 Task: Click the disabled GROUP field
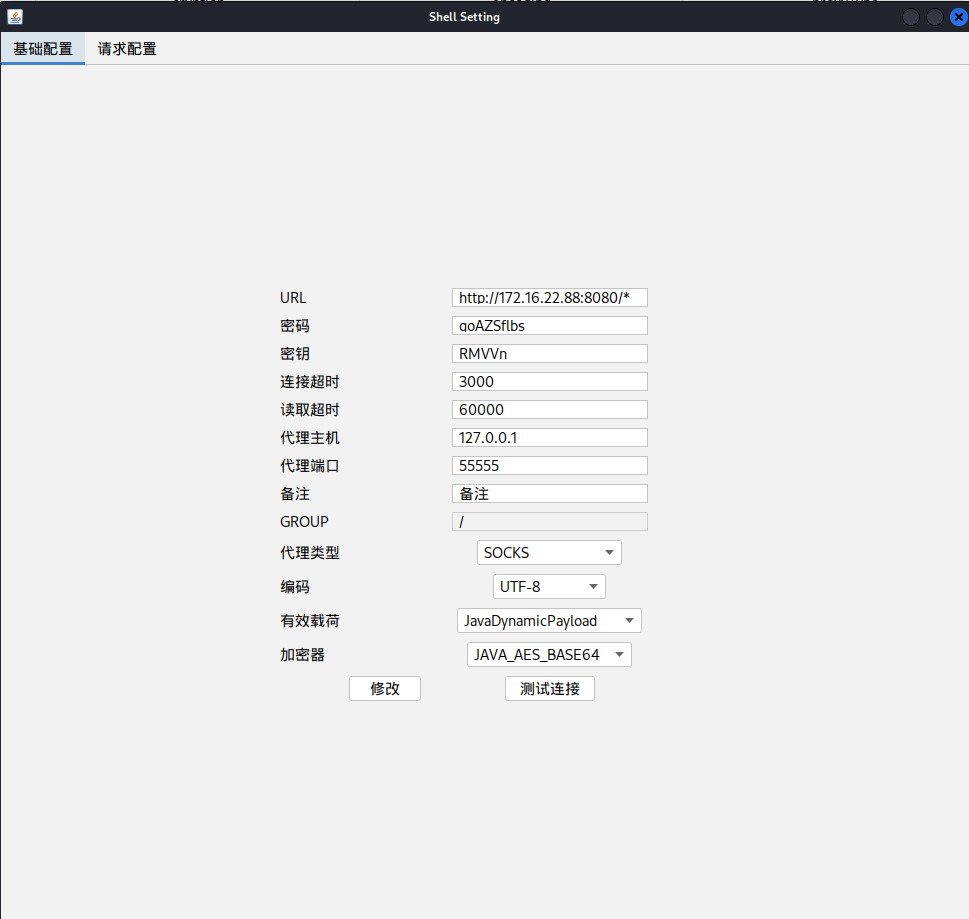point(549,522)
